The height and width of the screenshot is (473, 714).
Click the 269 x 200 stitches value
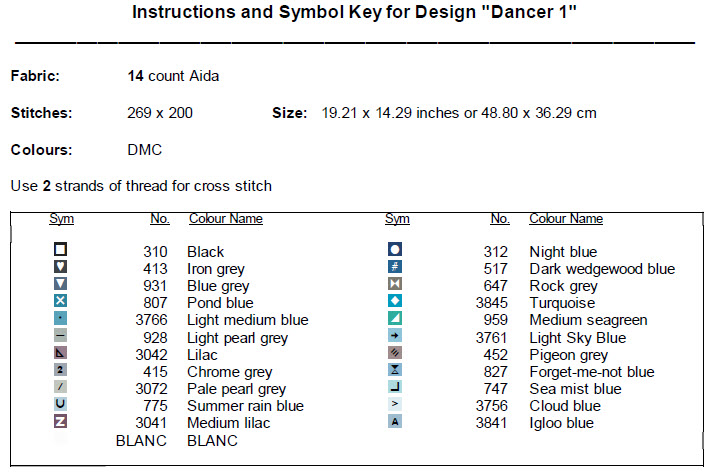pos(160,113)
